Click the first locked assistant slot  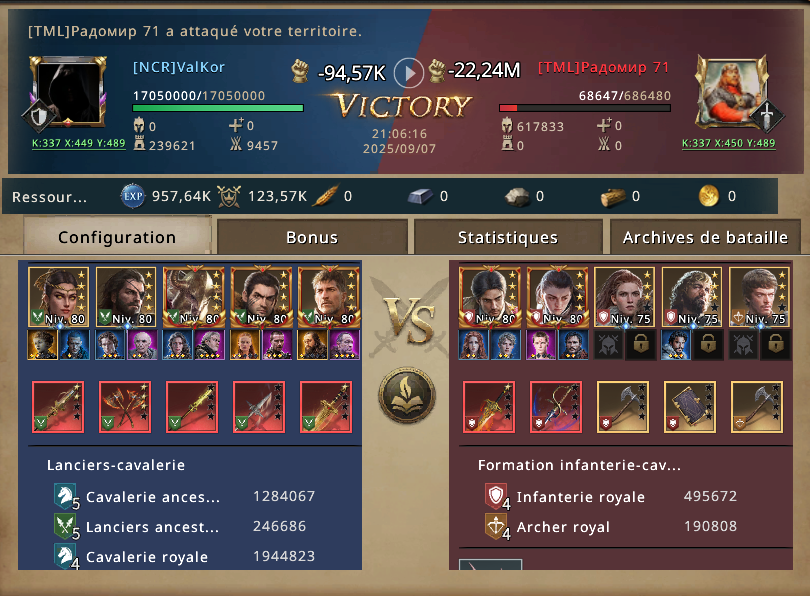tap(641, 344)
